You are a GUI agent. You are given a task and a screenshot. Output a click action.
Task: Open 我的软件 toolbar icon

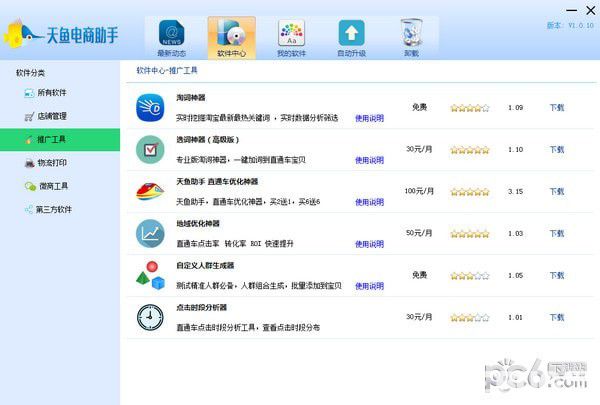coord(292,38)
